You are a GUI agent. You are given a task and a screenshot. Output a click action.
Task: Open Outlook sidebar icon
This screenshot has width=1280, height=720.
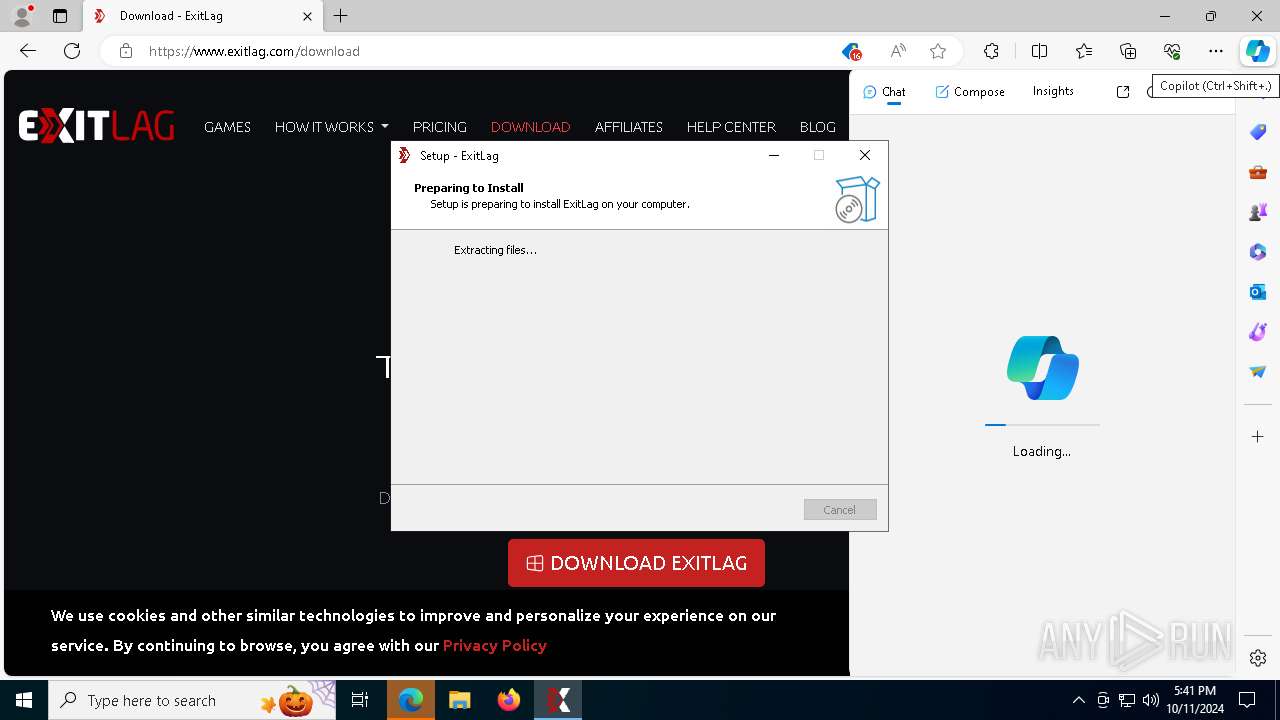tap(1258, 291)
